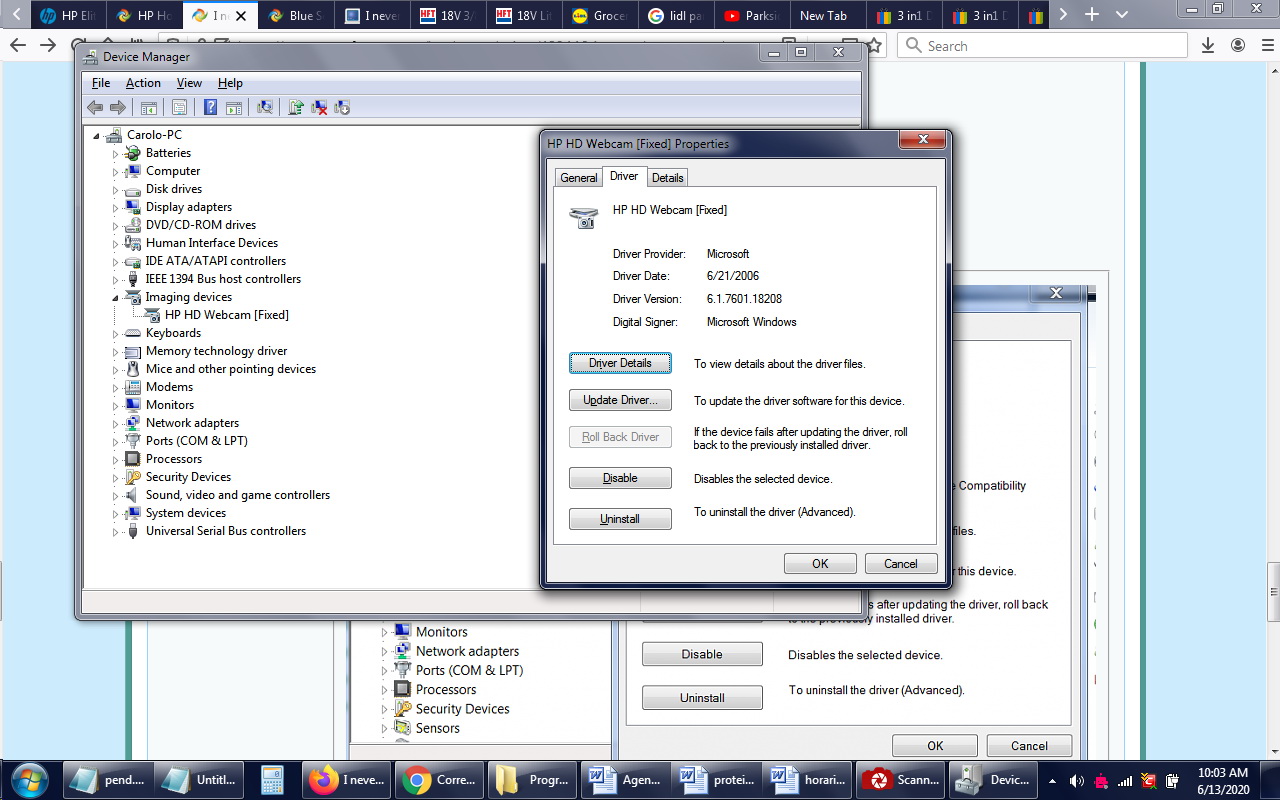The image size is (1280, 800).
Task: Expand the Monitors category in Device Manager
Action: [116, 406]
